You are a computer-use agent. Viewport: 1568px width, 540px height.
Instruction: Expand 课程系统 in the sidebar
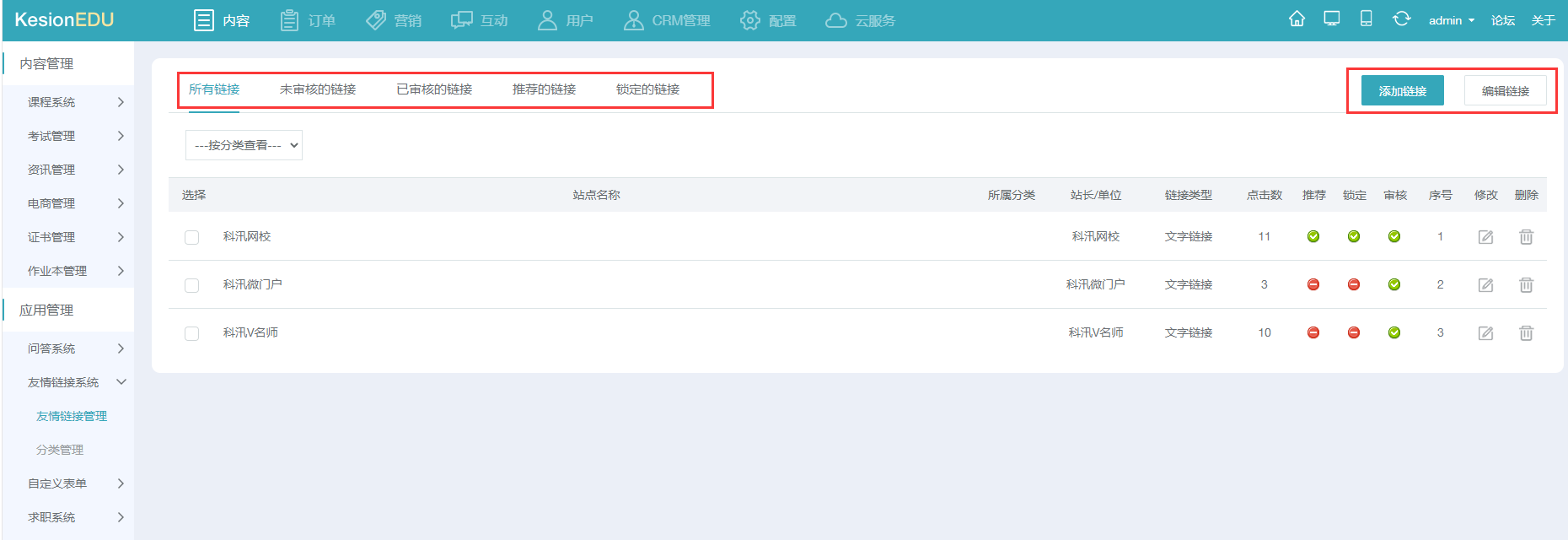[x=74, y=102]
